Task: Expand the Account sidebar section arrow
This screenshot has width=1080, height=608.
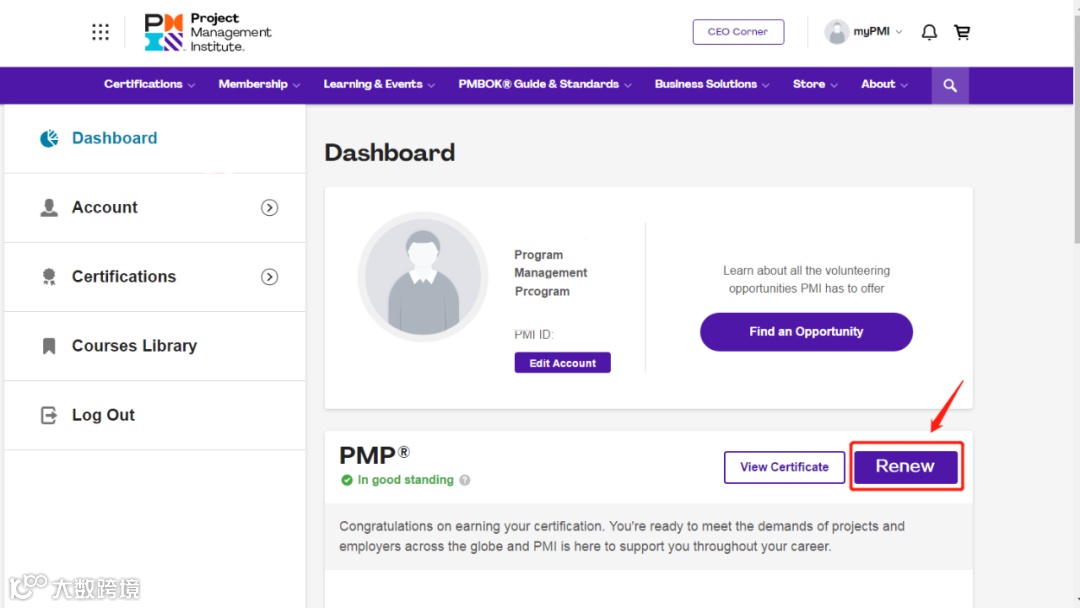Action: click(269, 208)
